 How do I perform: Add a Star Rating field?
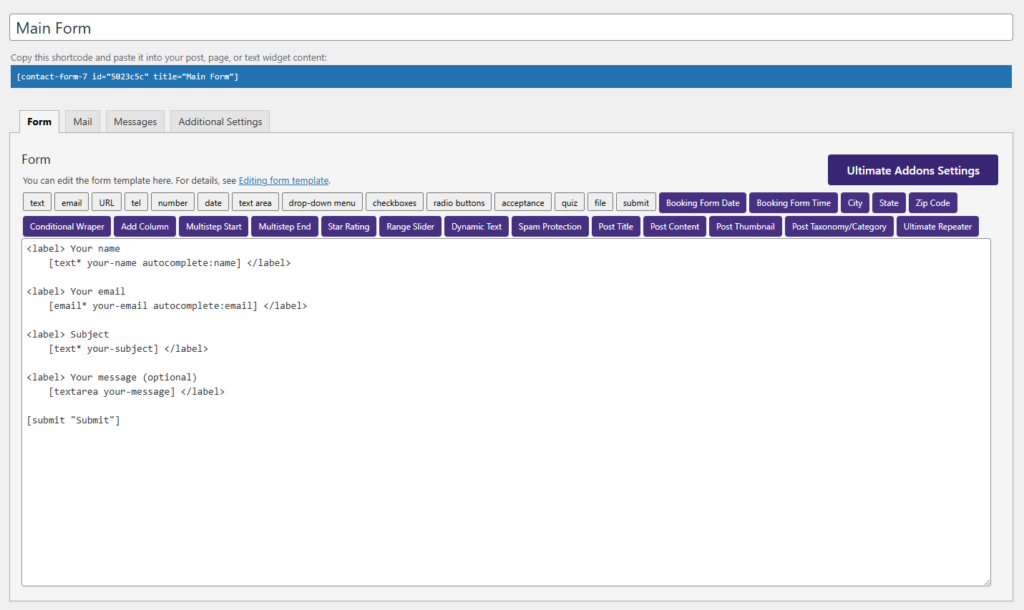coord(349,227)
